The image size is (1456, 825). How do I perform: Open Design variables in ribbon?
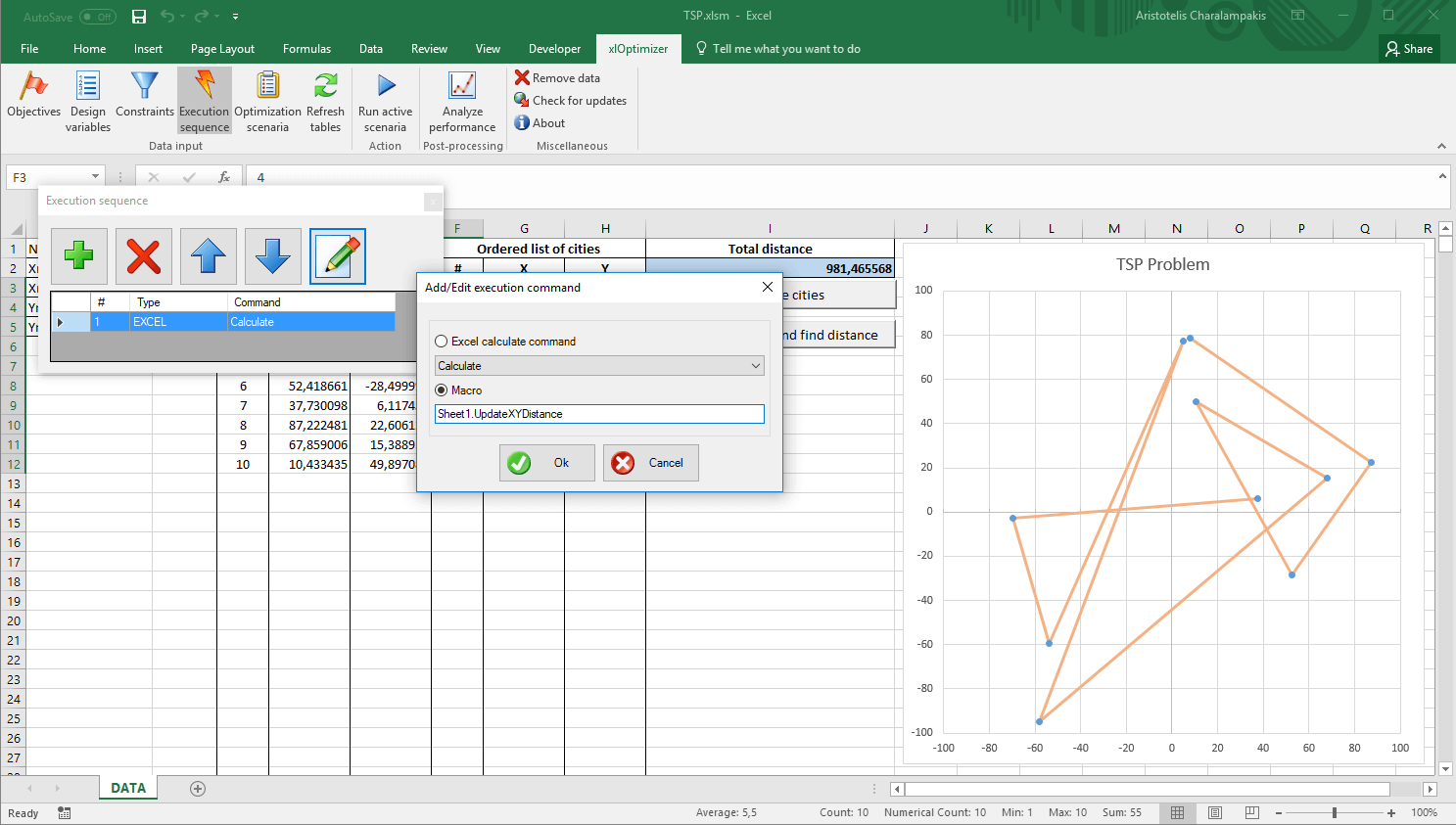[88, 101]
